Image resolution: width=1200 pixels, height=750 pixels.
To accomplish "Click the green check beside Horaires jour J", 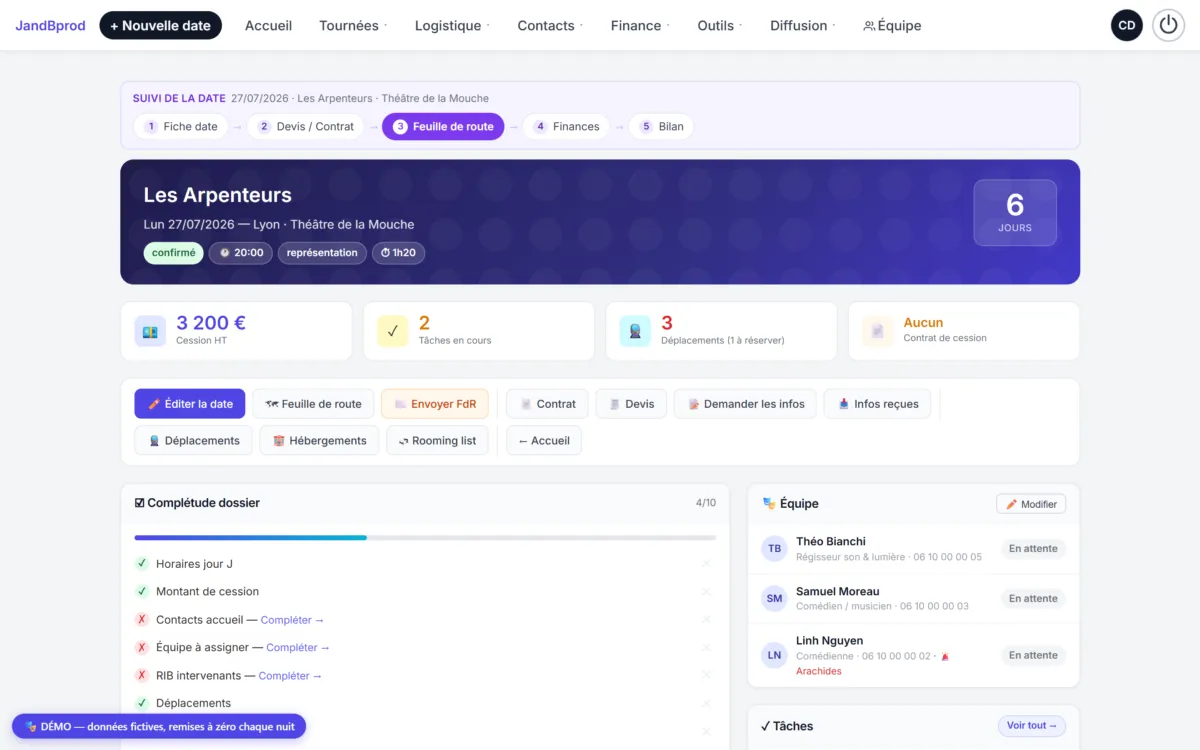I will (142, 564).
